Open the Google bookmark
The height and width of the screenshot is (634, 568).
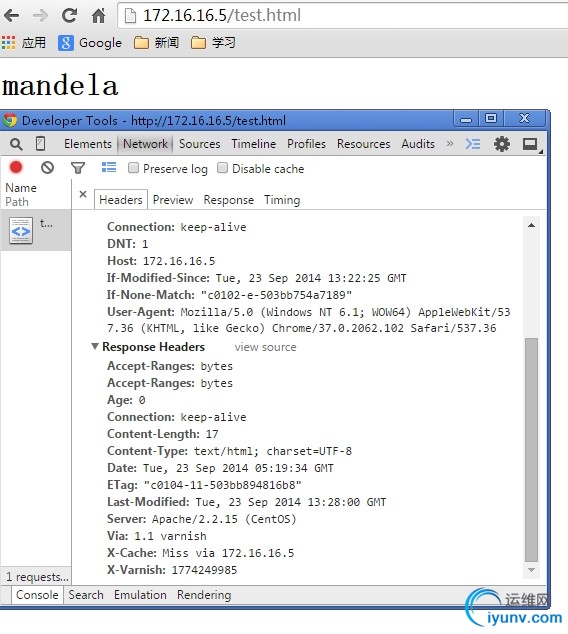point(90,42)
